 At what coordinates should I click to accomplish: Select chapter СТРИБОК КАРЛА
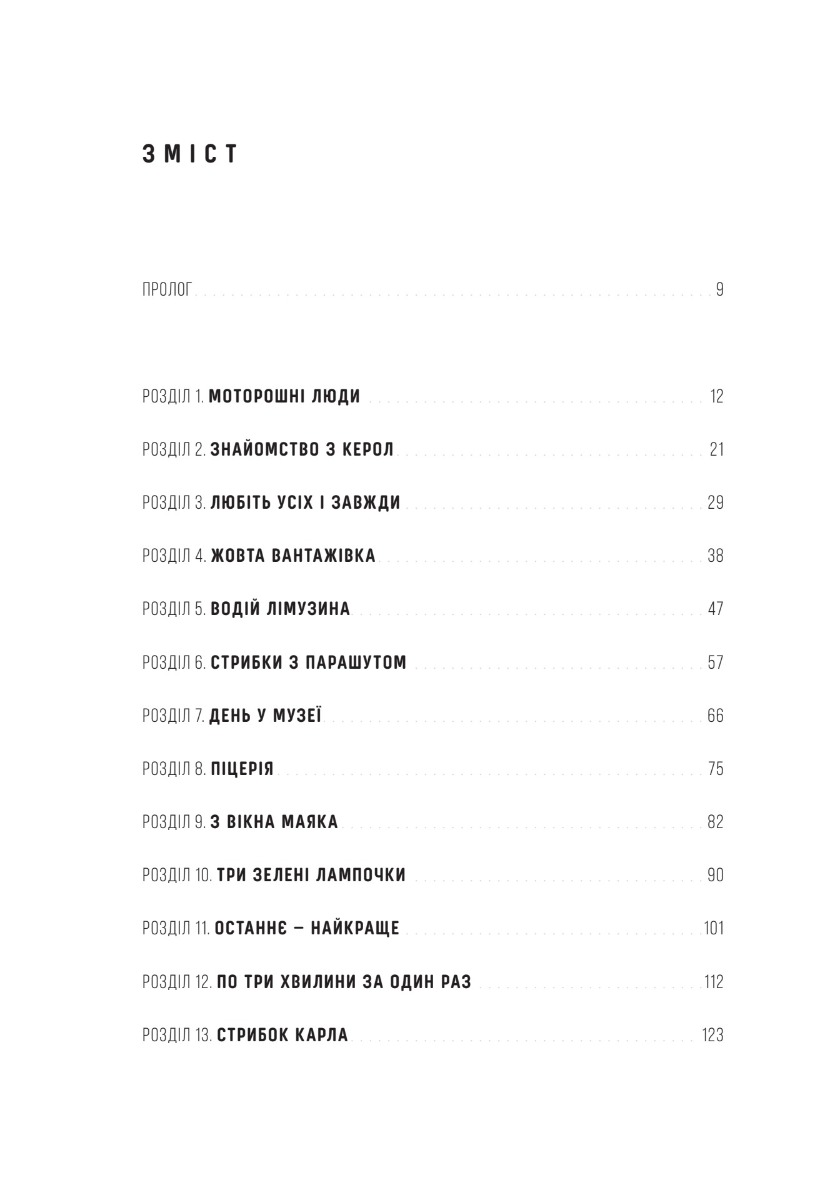tap(433, 1035)
